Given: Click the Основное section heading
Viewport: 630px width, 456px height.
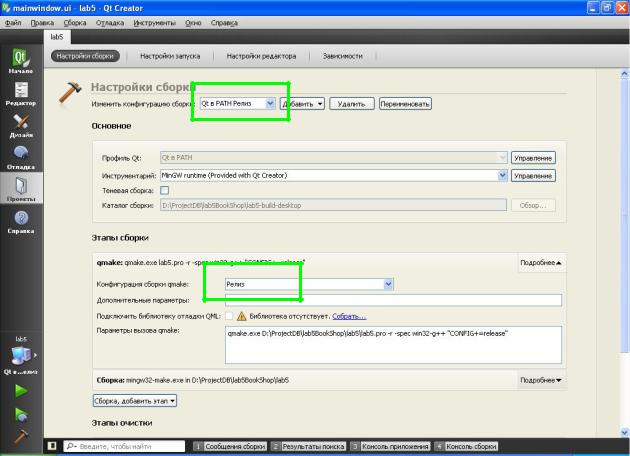Looking at the screenshot, I should point(111,126).
